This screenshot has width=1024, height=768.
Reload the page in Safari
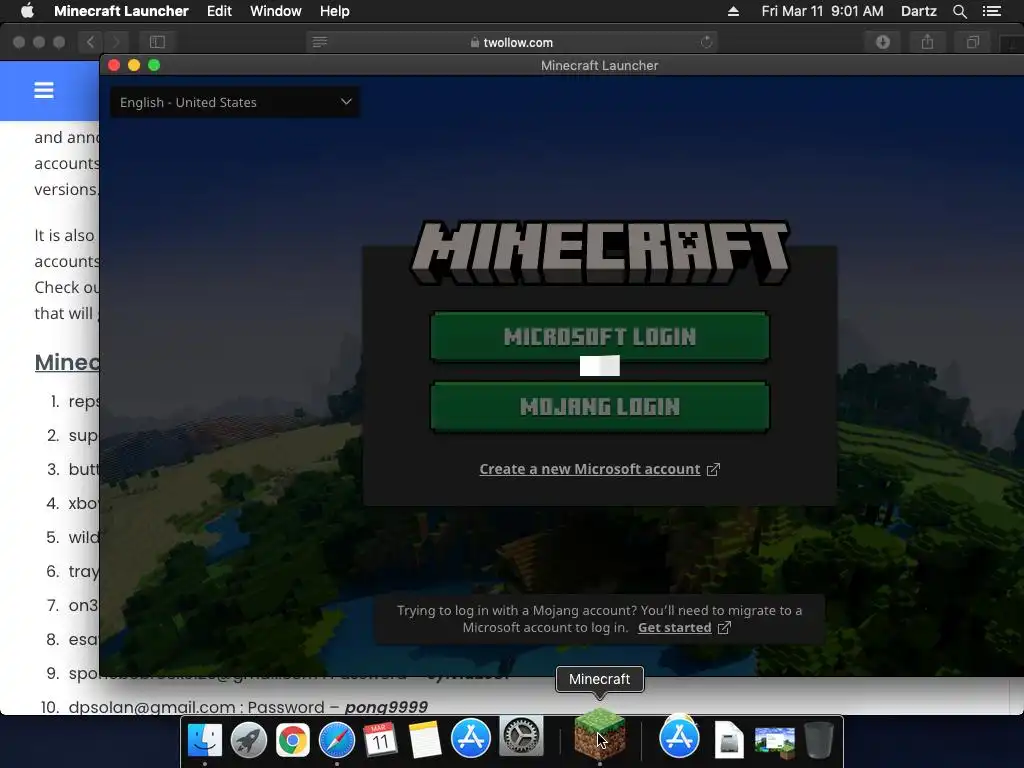[706, 42]
